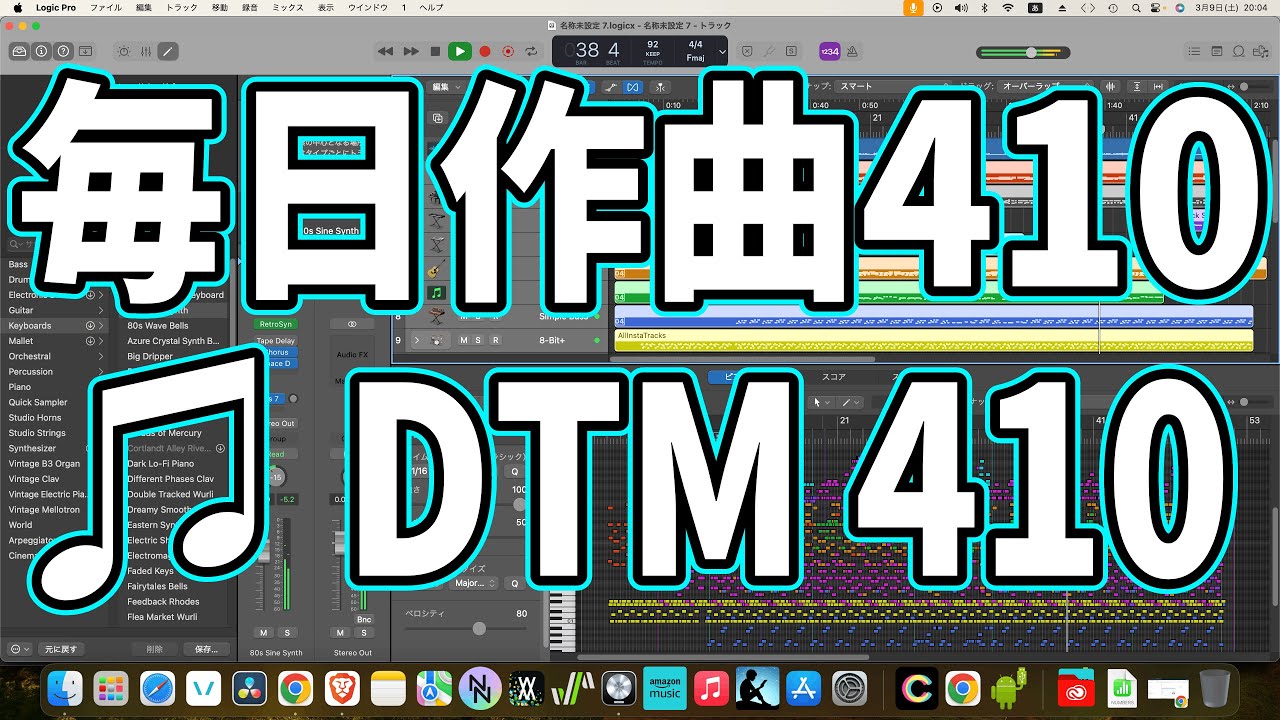The image size is (1280, 720).
Task: Toggle the purple 1234 count-in button
Action: pos(829,51)
